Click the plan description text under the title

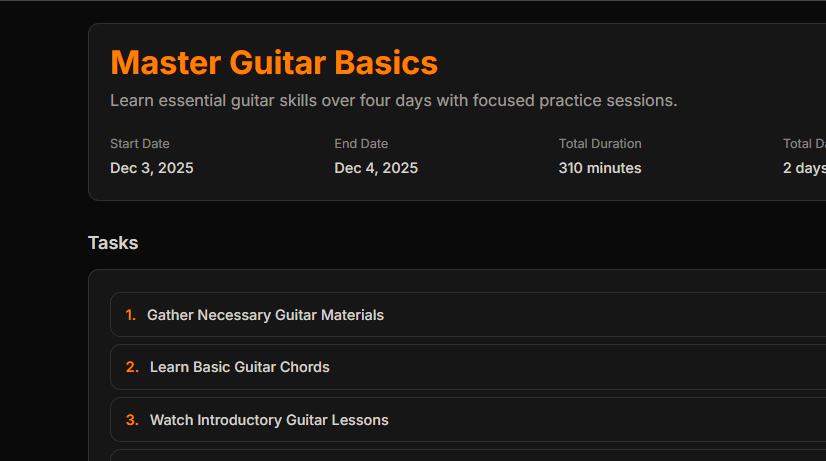tap(393, 101)
